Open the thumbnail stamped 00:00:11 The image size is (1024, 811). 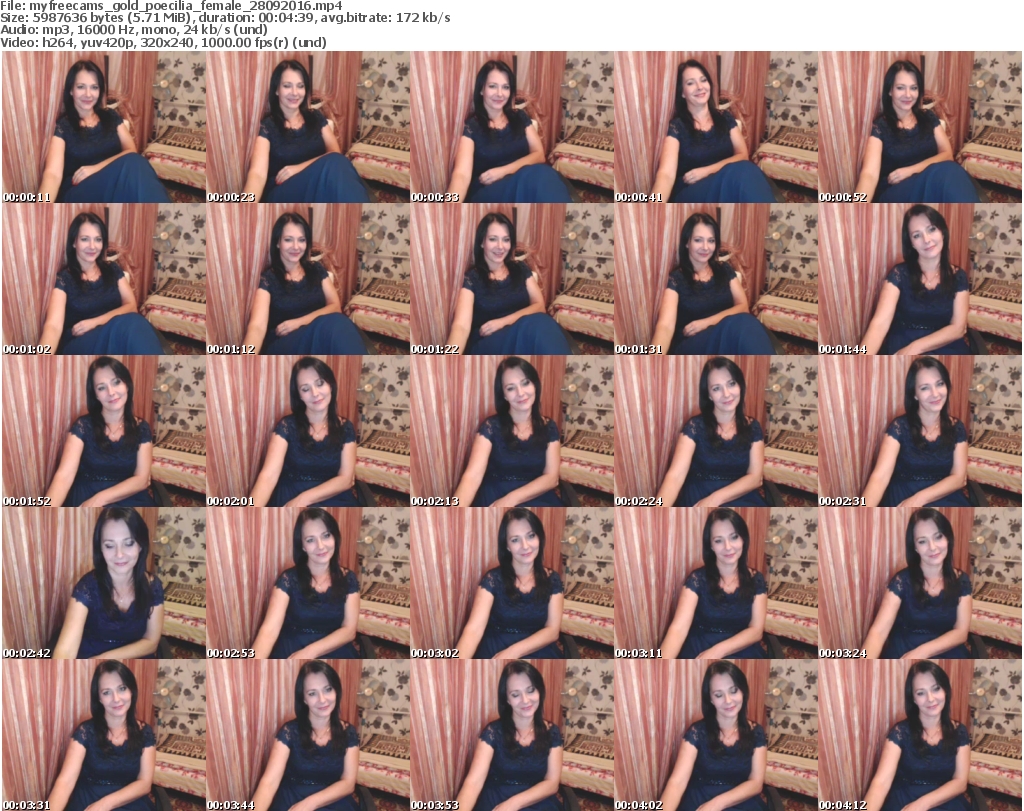tap(104, 127)
